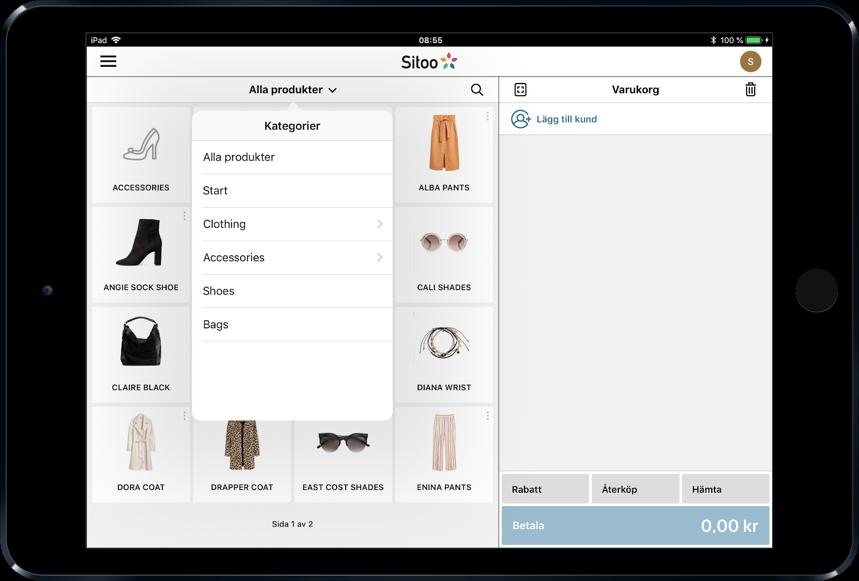Tap the product search magnifier icon
The image size is (859, 581).
[x=477, y=90]
